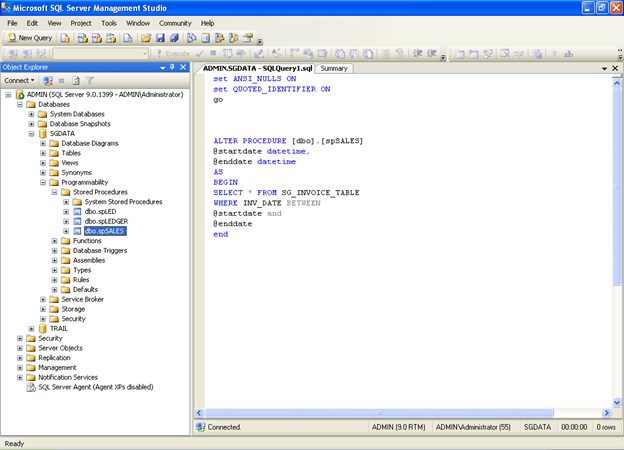Open the Template Explorer icon

click(x=234, y=38)
